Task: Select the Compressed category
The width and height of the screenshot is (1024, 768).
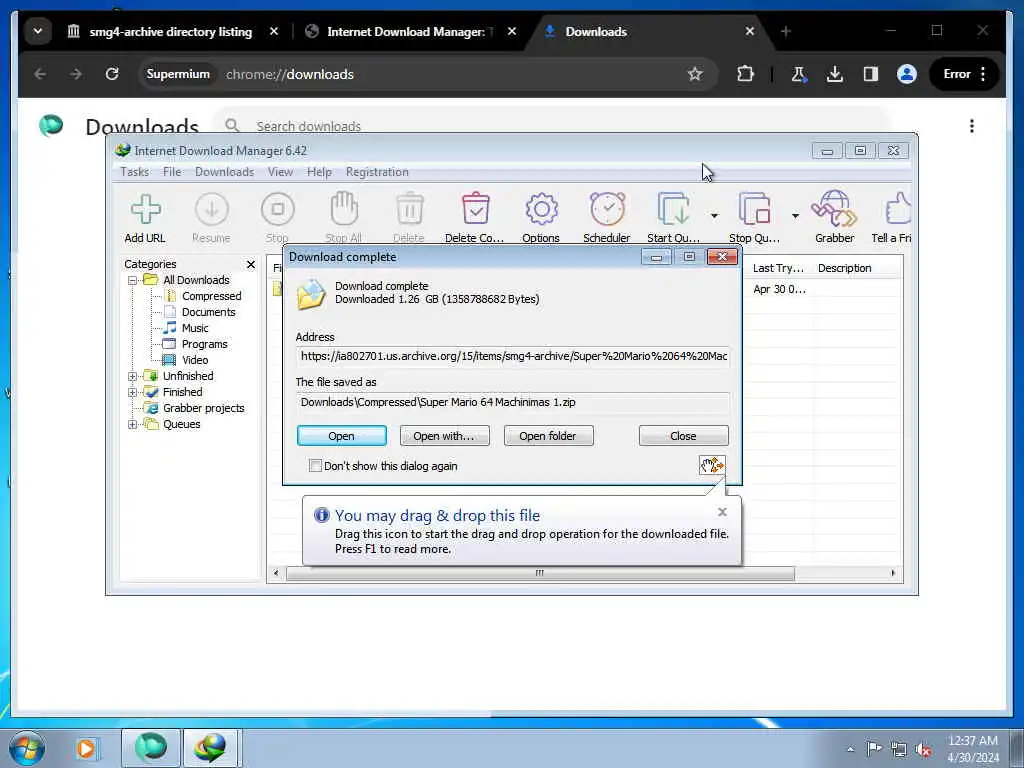Action: tap(212, 296)
